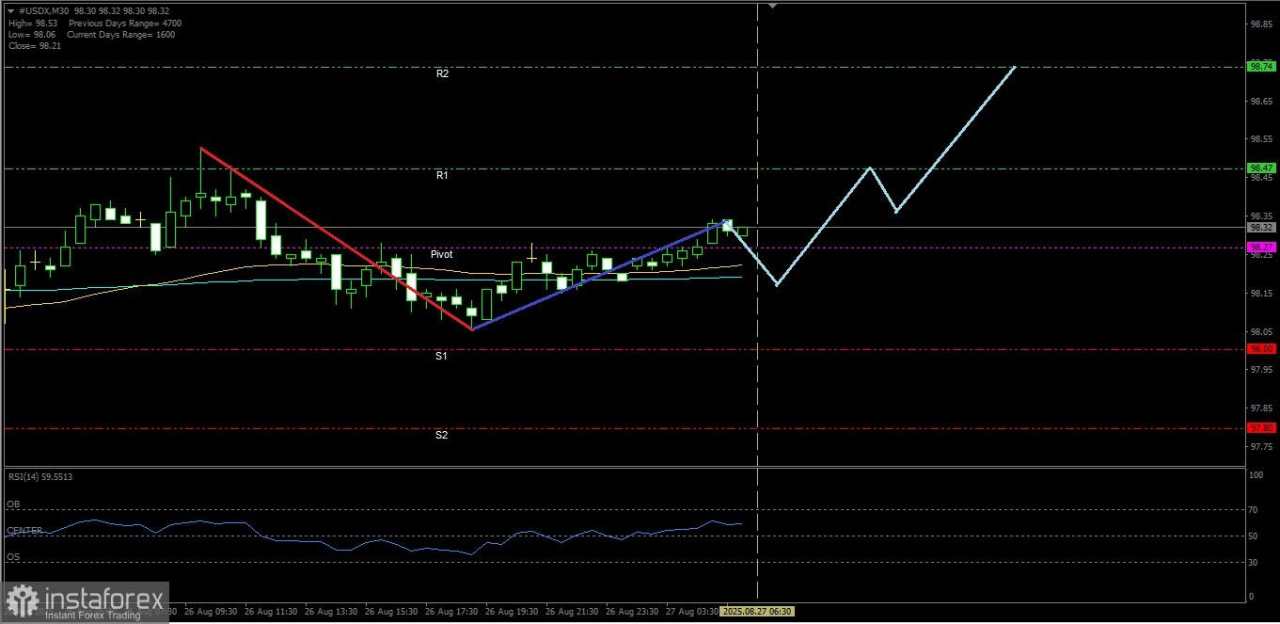Screen dimensions: 1280x624
Task: Click the 100 level on RSI scale
Action: click(x=1257, y=475)
